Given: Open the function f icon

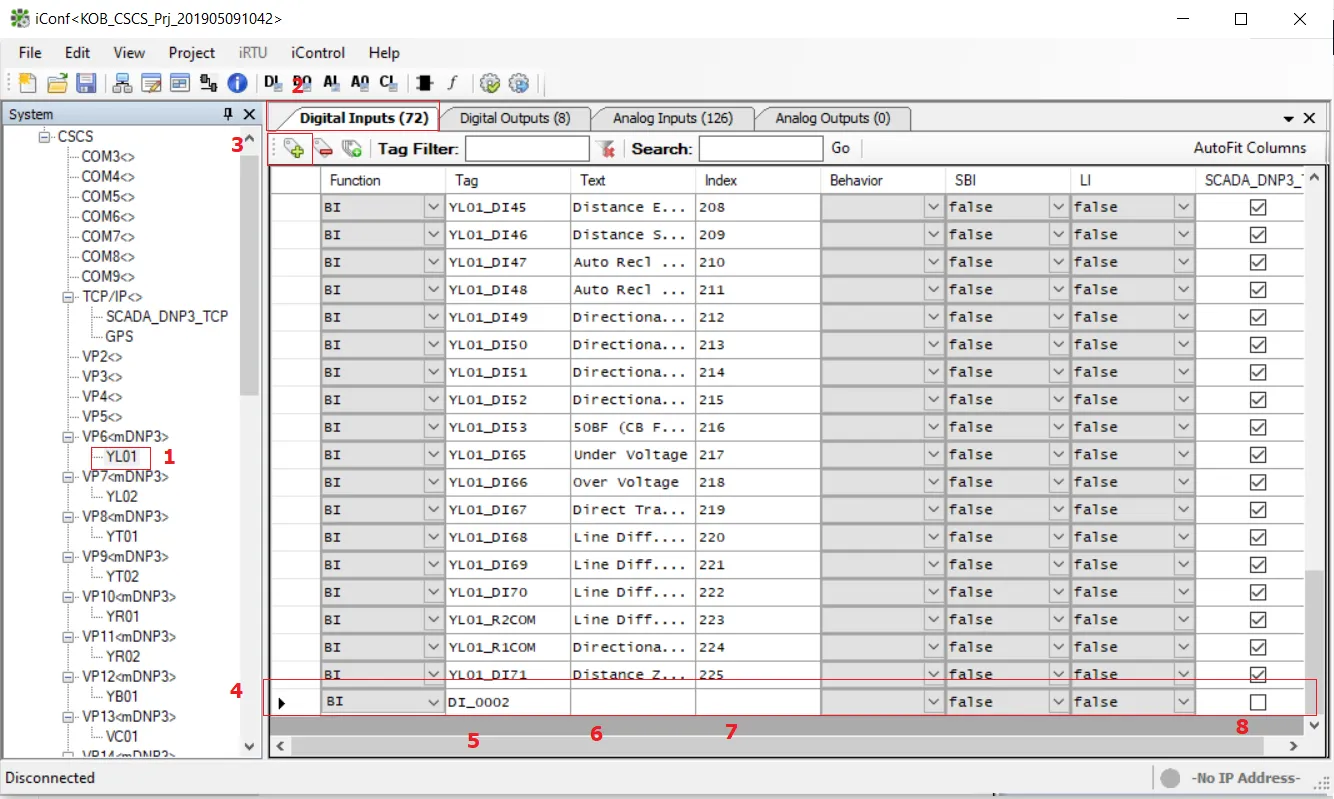Looking at the screenshot, I should point(452,83).
